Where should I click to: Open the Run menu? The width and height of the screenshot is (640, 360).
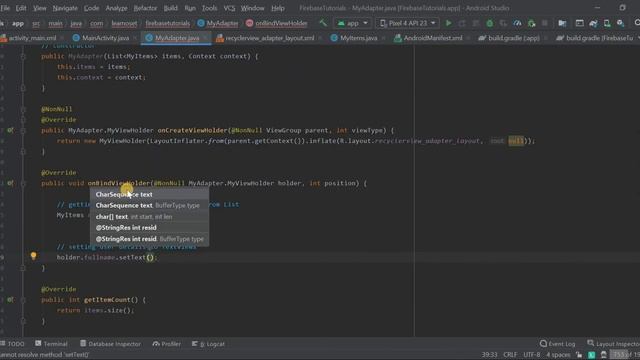pyautogui.click(x=190, y=8)
